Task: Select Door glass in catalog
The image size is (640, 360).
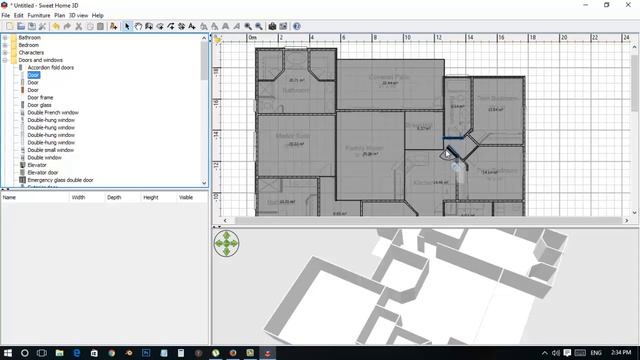Action: 39,105
